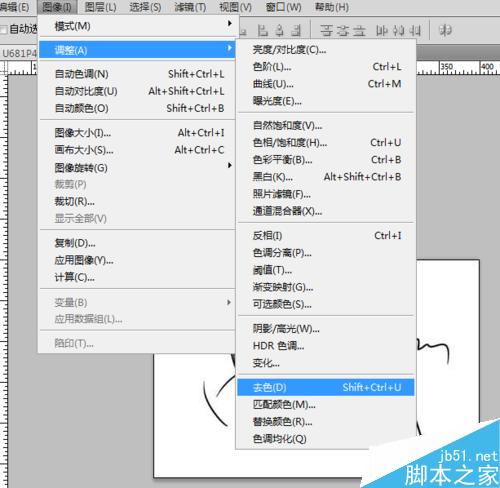This screenshot has height=488, width=500.
Task: Select 自然饱和度(V)... adjustment
Action: pos(326,126)
